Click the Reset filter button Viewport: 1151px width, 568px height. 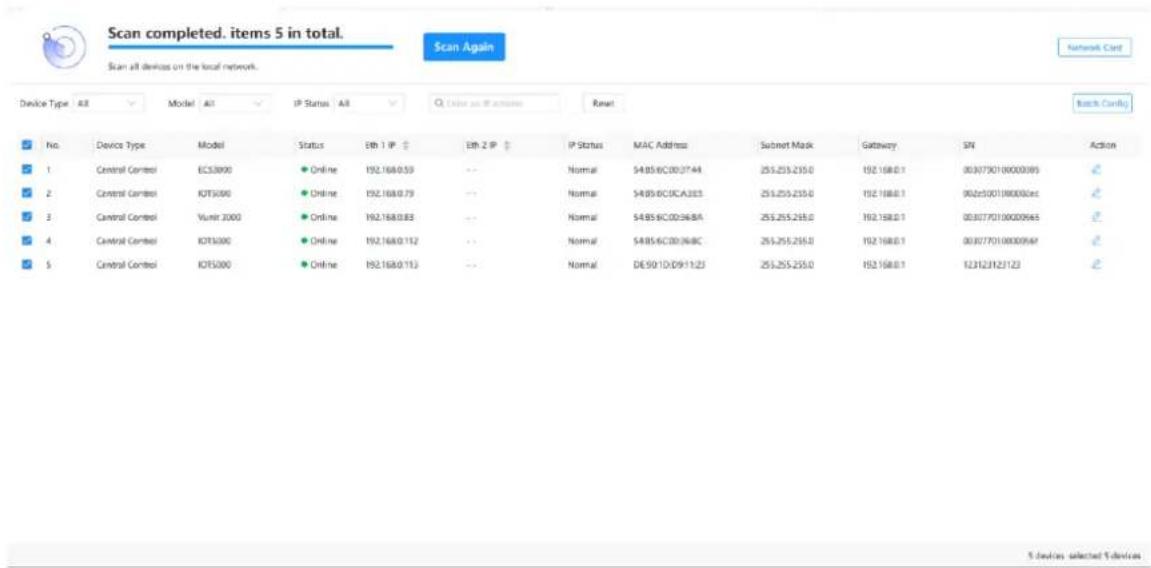603,103
